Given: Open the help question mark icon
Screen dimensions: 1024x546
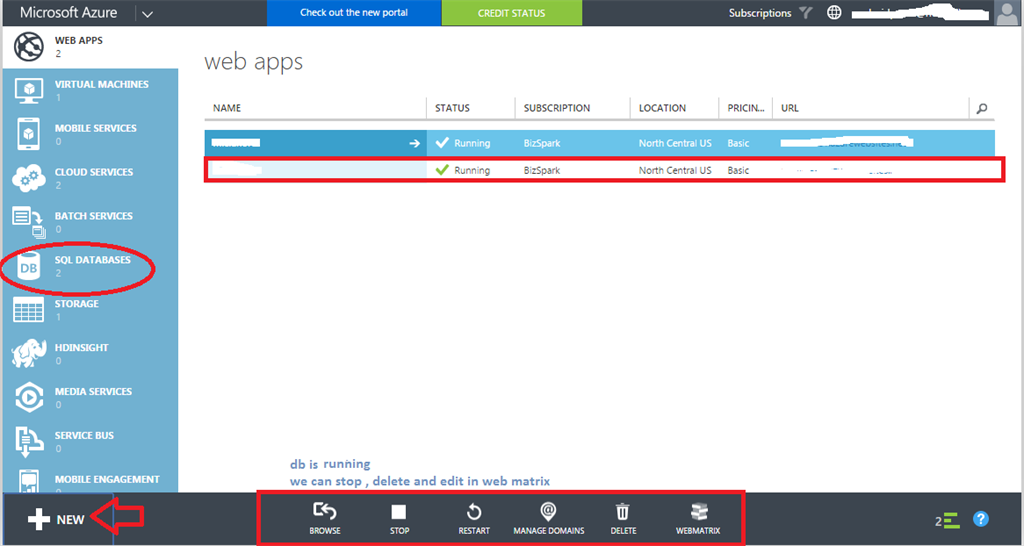Looking at the screenshot, I should pos(980,519).
